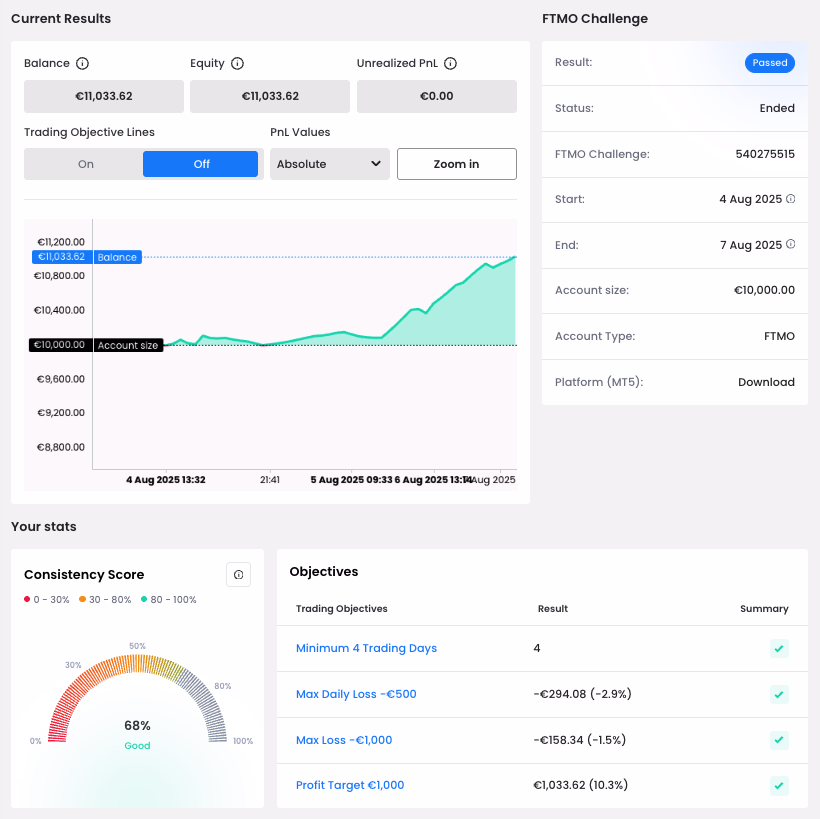The height and width of the screenshot is (819, 820).
Task: Turn Trading Objective Lines Off
Action: tap(201, 164)
